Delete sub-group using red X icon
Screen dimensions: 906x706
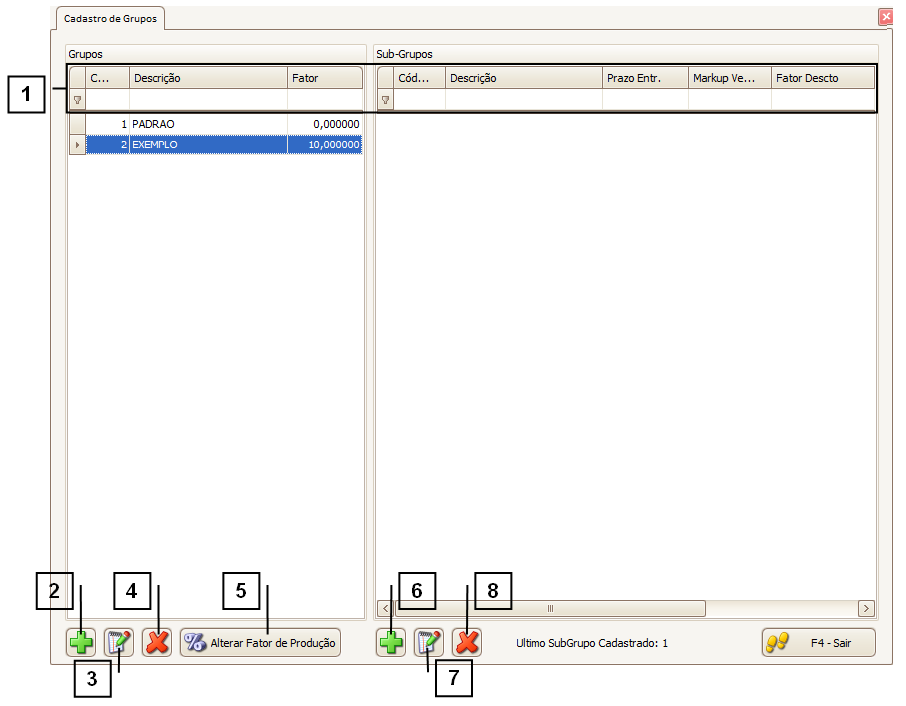466,642
